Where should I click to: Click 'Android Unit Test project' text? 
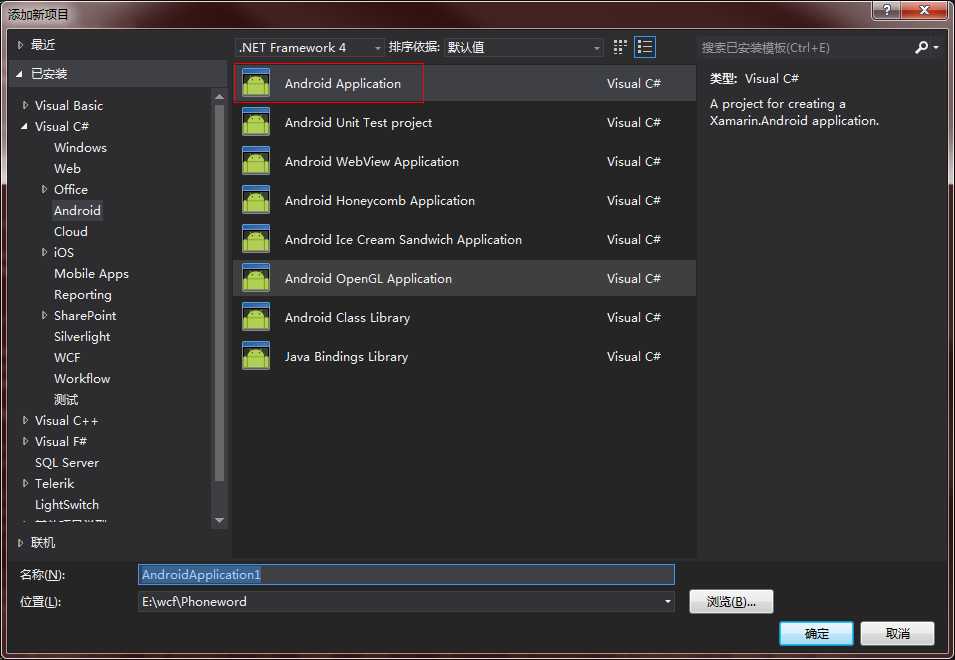click(x=358, y=122)
